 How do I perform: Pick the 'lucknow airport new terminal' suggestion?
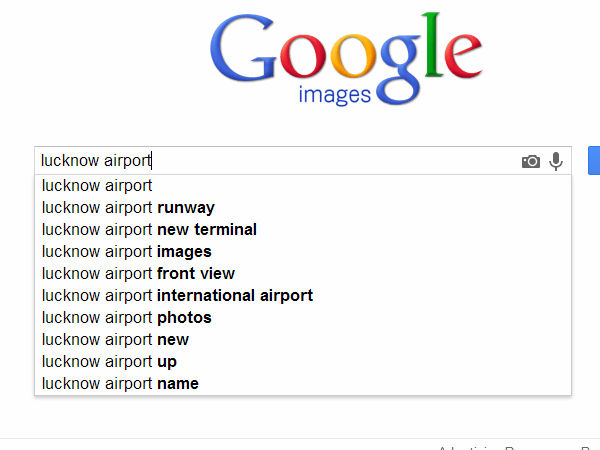pos(149,230)
